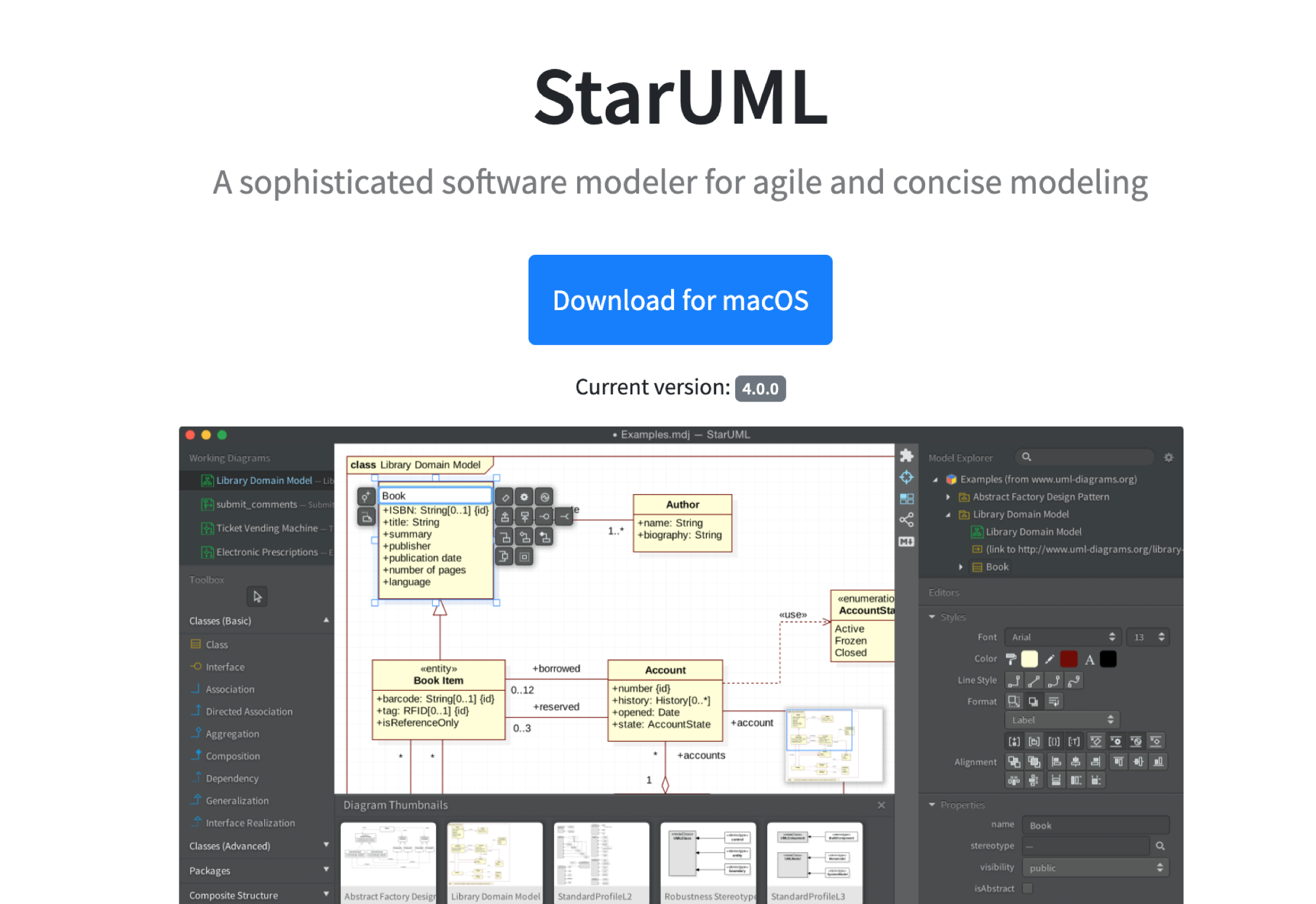Click the search magnifier beside stereotype field

click(1160, 846)
